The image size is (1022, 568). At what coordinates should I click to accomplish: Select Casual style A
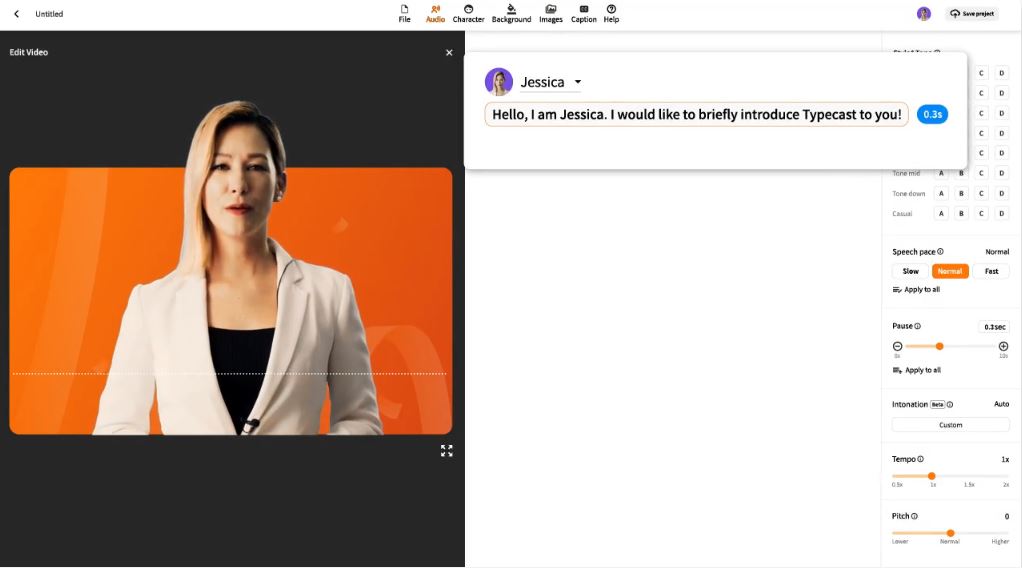pyautogui.click(x=941, y=214)
